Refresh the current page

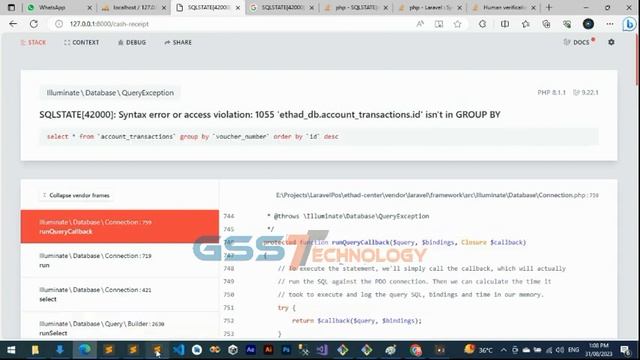[34, 24]
